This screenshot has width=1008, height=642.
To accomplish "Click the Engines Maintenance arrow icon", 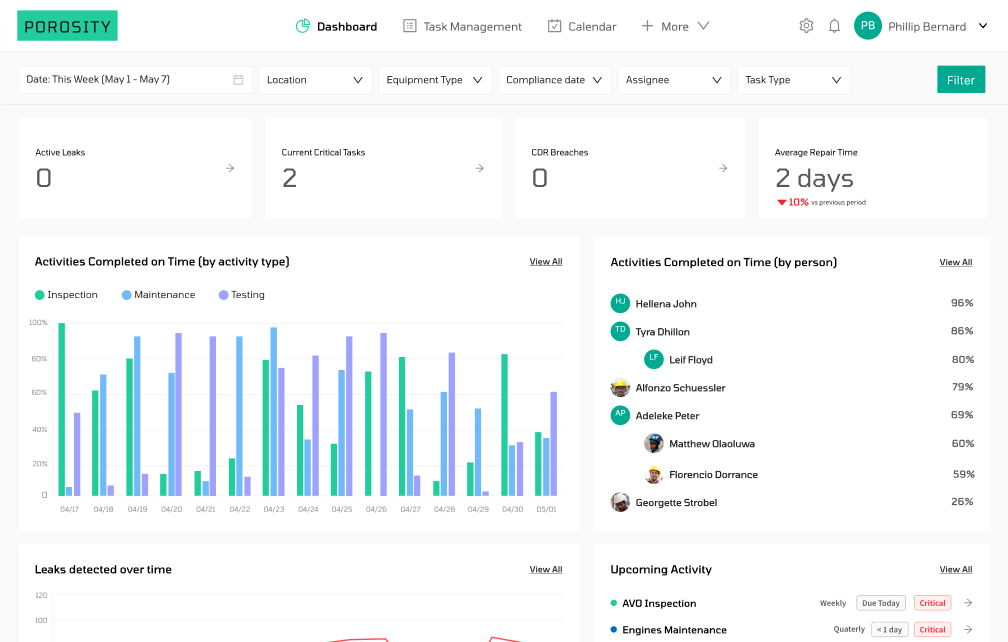I will [x=968, y=630].
